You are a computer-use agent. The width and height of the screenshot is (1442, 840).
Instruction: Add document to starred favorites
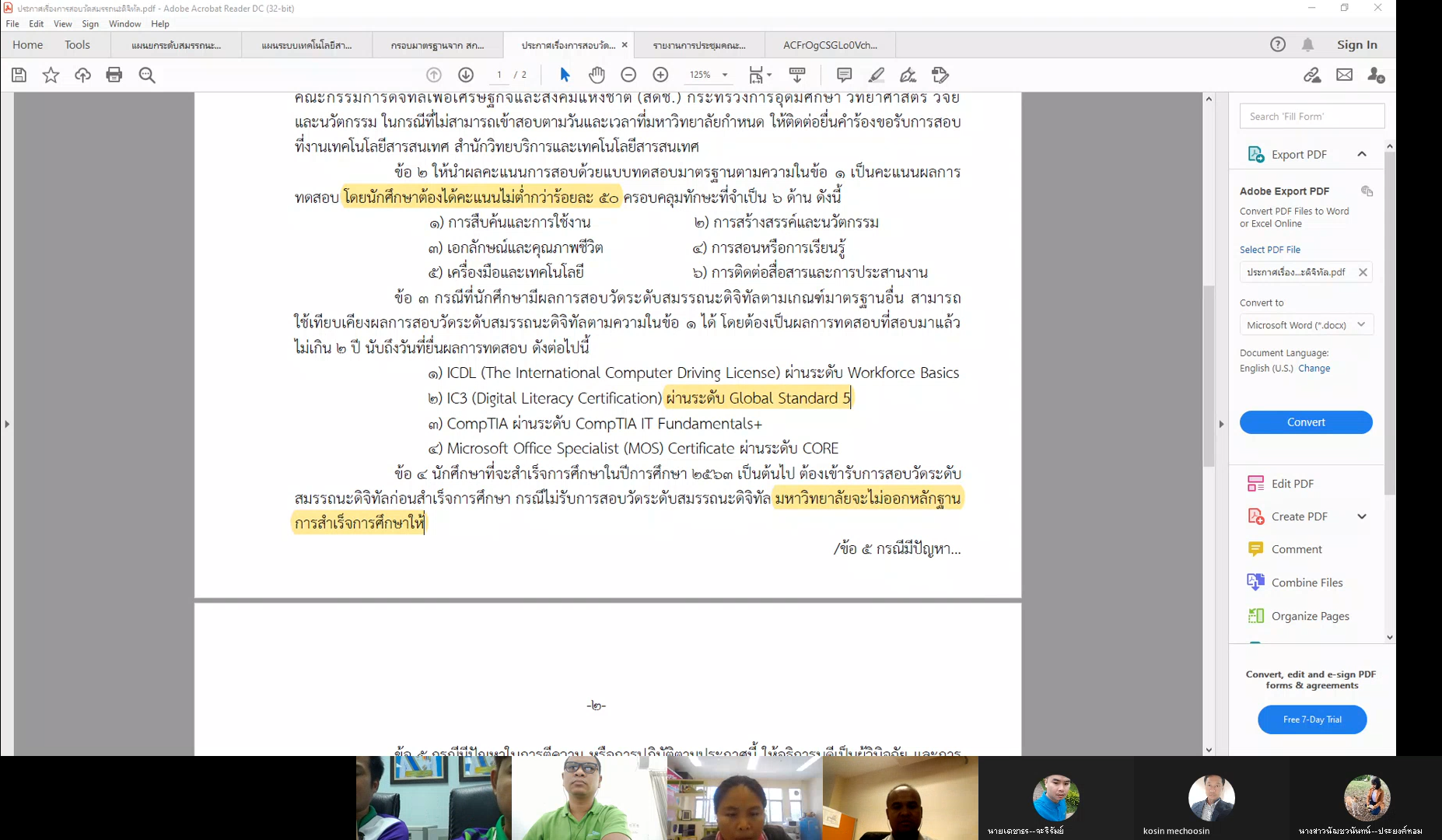(51, 75)
